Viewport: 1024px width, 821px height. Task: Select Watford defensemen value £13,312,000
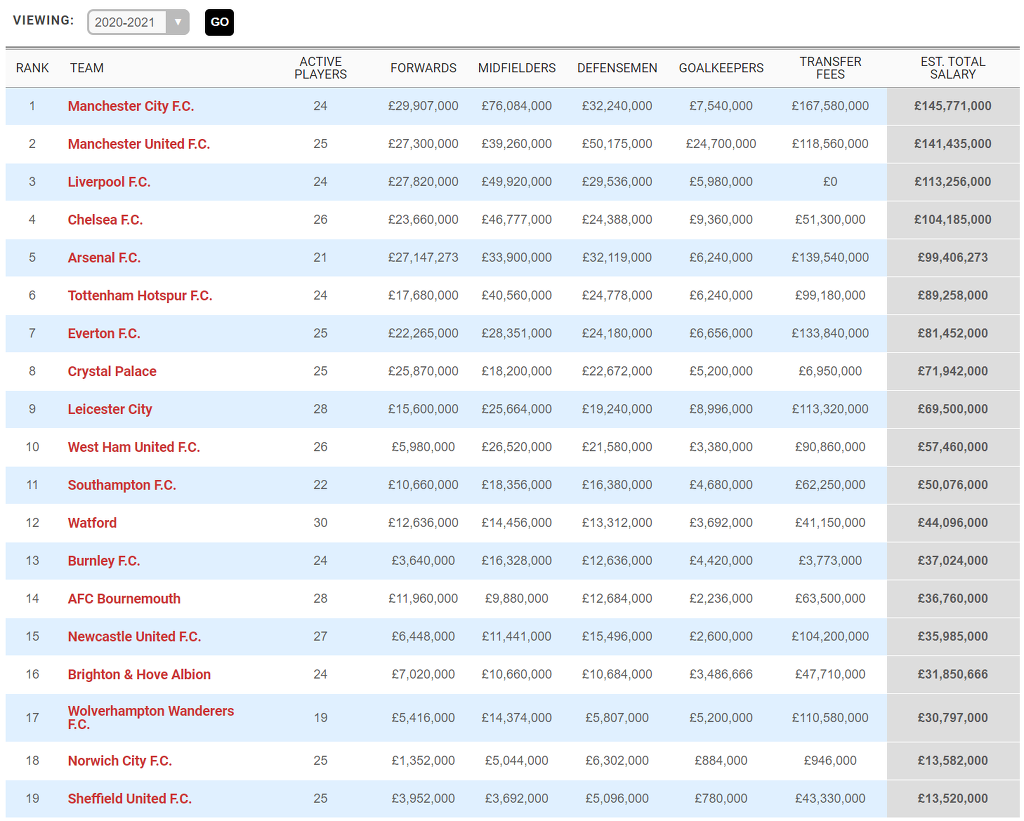617,523
